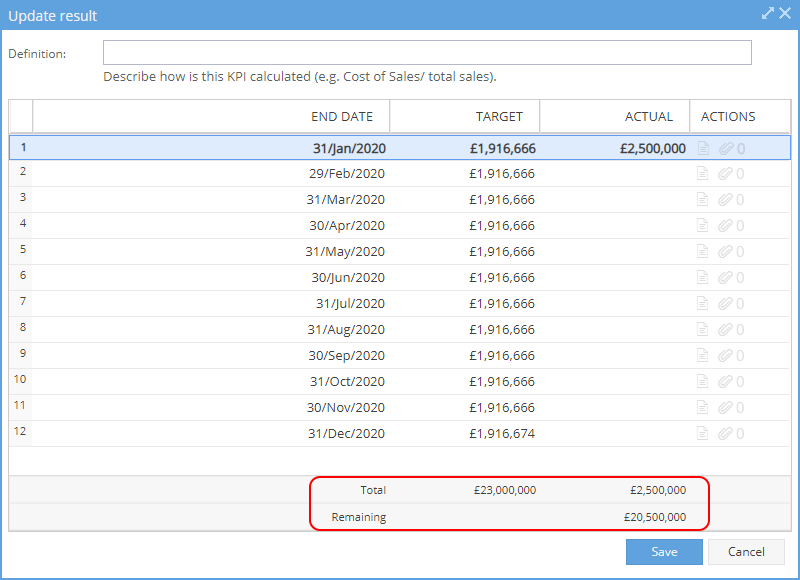The image size is (800, 580).
Task: Click the £1,916,674 target cell
Action: pos(465,434)
